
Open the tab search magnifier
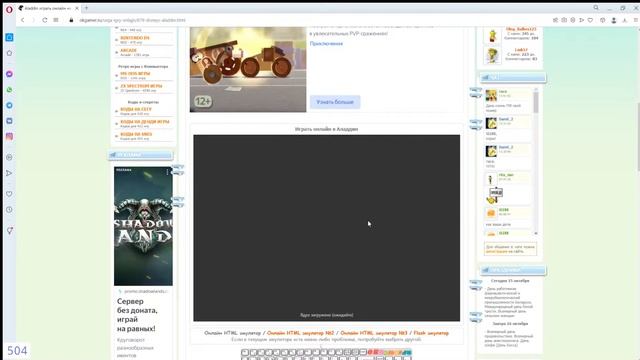coord(596,8)
